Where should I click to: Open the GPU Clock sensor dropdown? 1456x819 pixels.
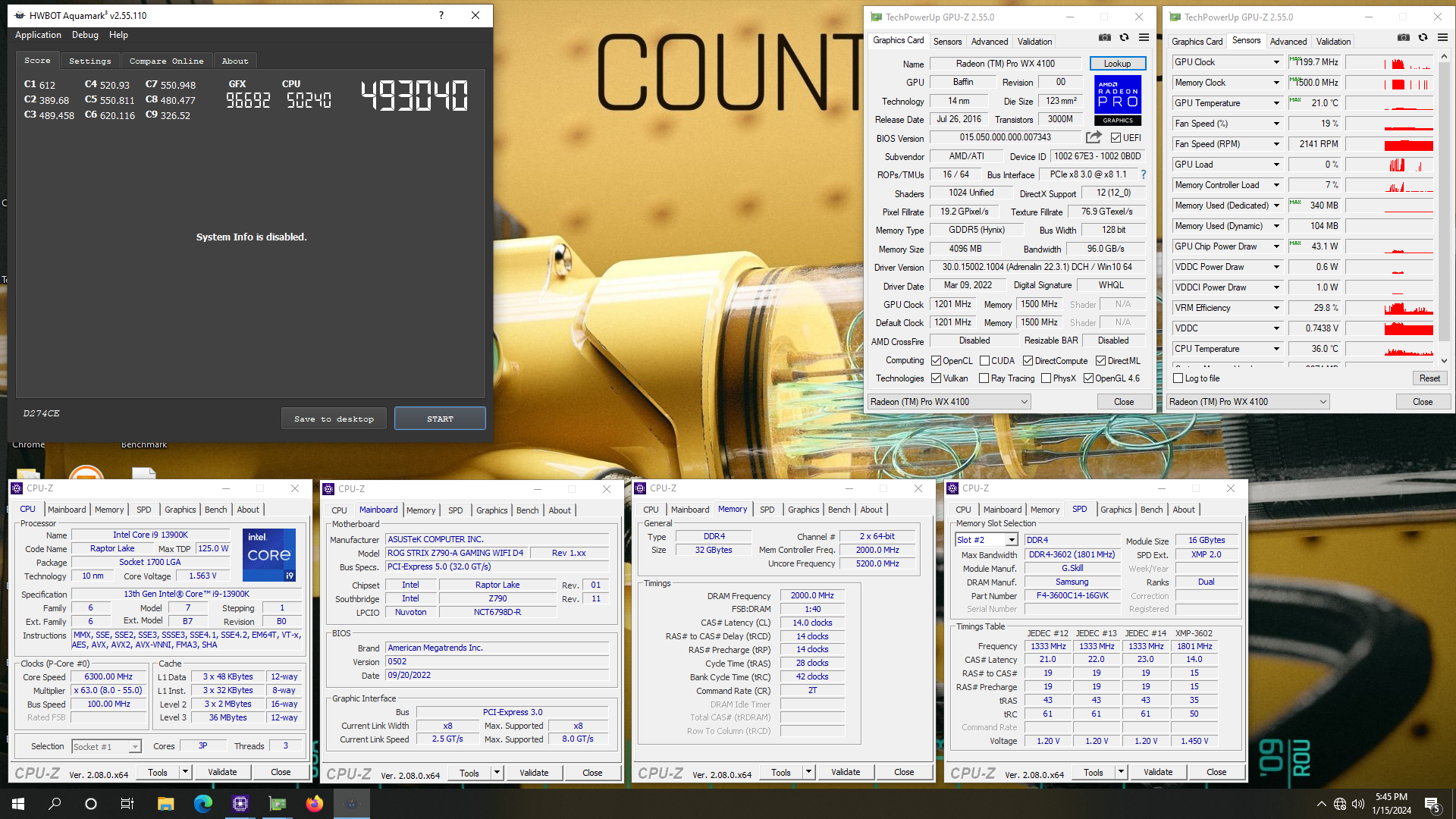click(1276, 62)
